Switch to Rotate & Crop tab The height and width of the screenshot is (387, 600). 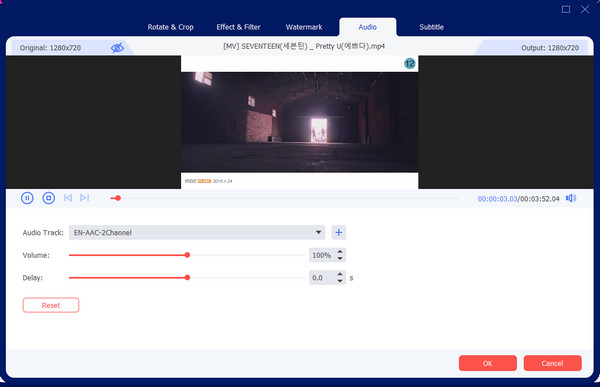point(171,27)
